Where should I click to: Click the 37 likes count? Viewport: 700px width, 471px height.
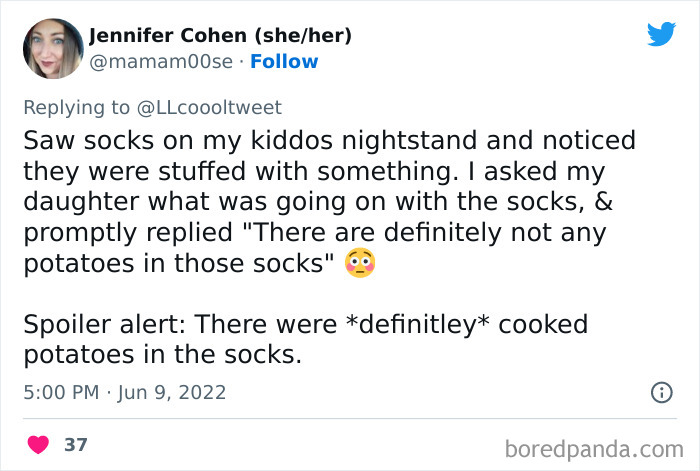tap(75, 444)
